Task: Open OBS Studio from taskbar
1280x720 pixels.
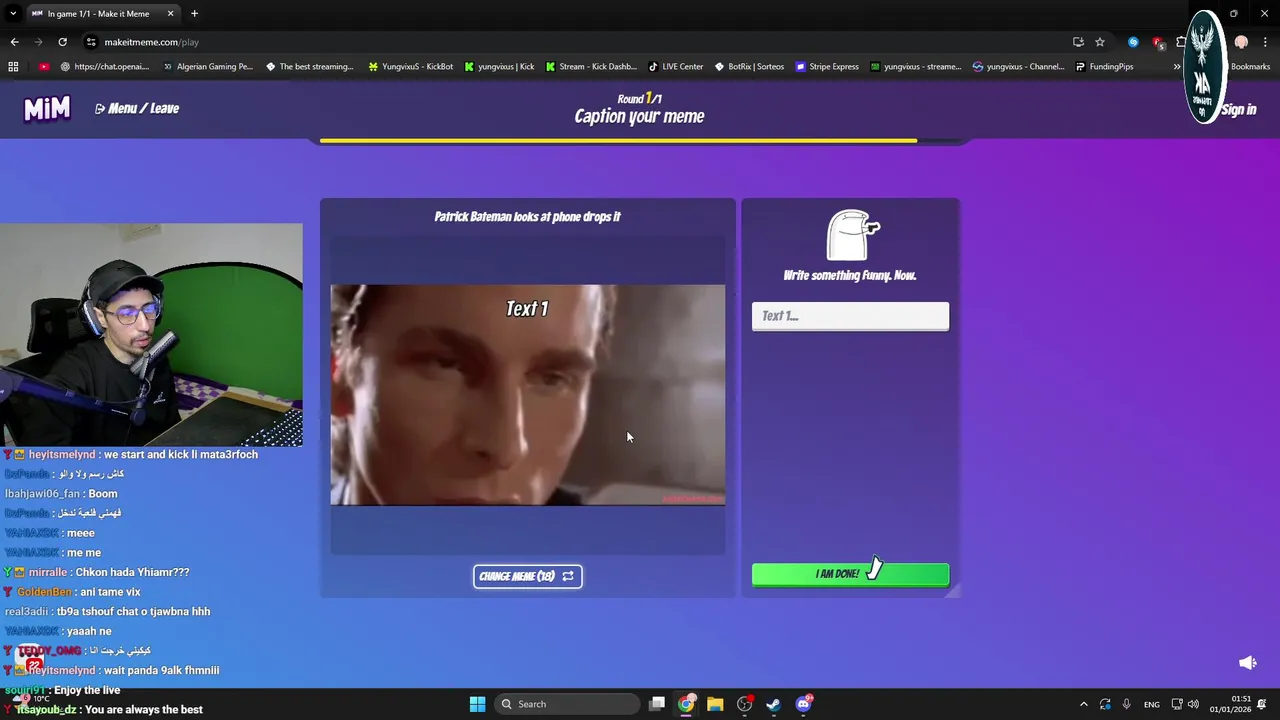Action: coord(744,704)
